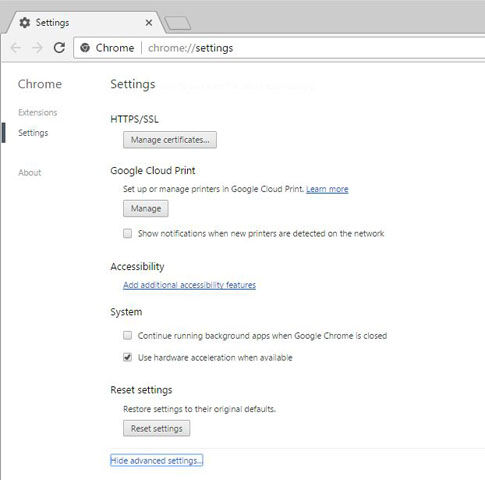
Task: Select Settings in the sidebar
Action: coord(33,133)
